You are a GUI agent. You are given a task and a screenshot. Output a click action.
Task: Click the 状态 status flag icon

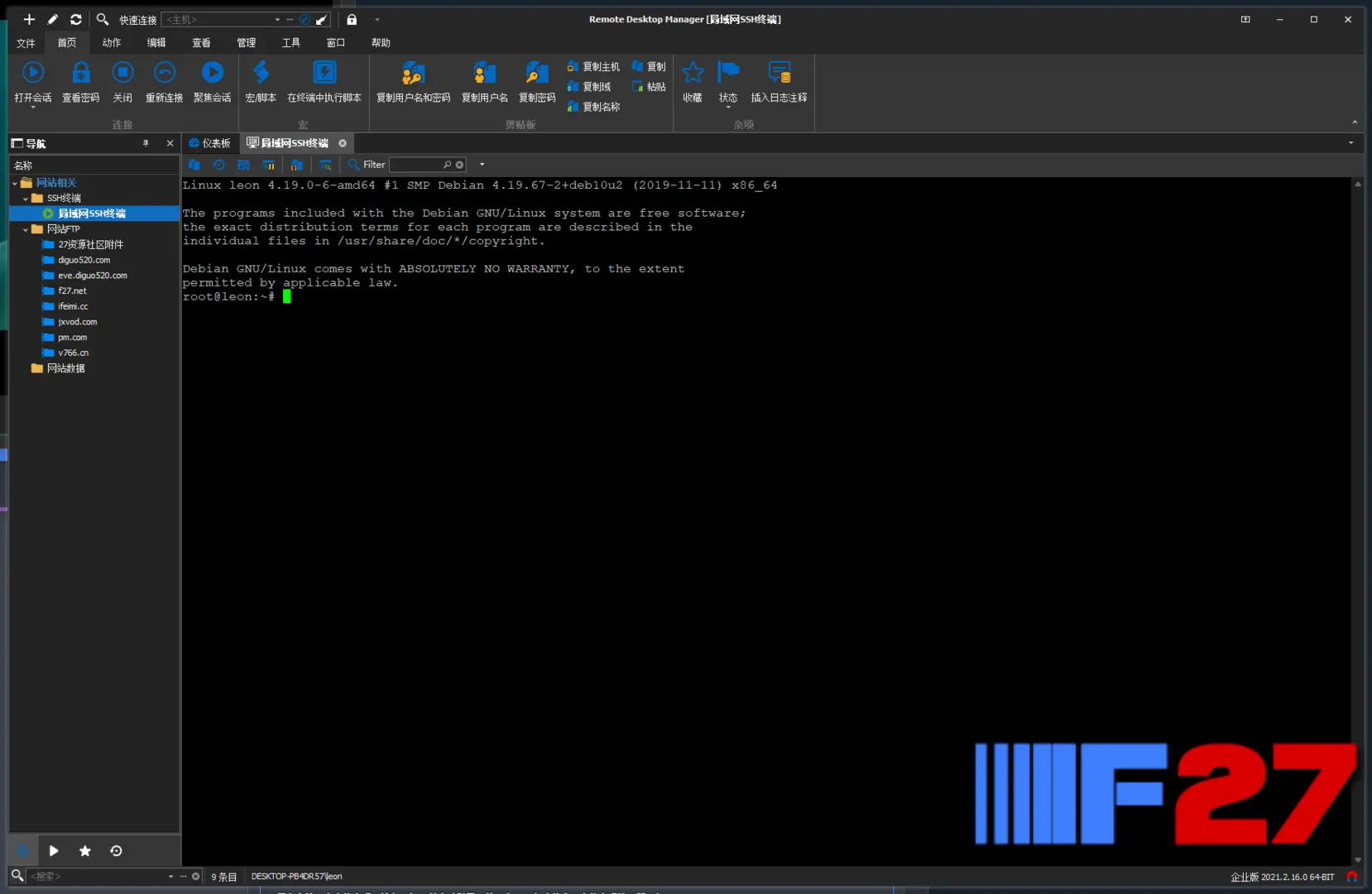pyautogui.click(x=728, y=73)
